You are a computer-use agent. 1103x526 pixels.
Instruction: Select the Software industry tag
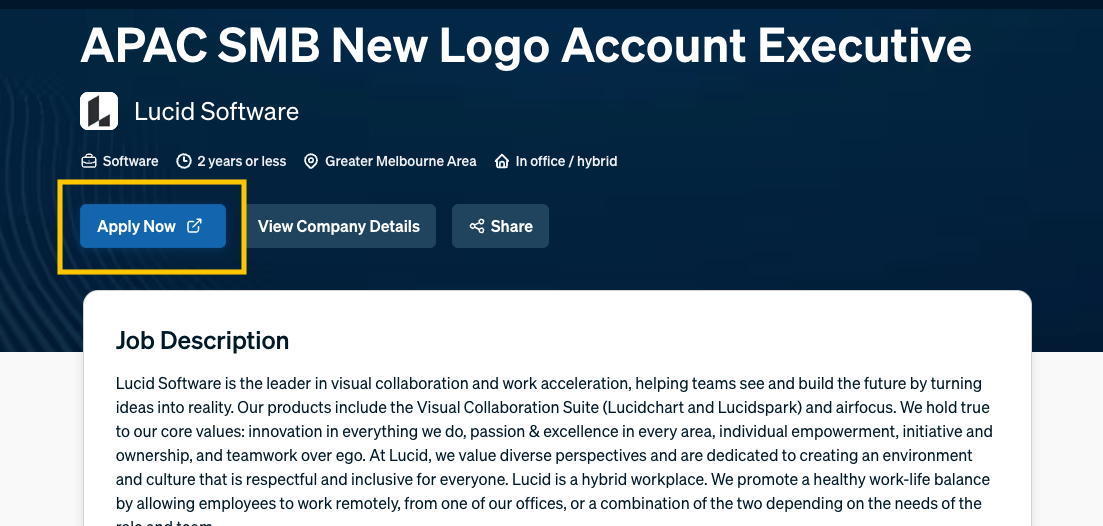click(x=130, y=161)
